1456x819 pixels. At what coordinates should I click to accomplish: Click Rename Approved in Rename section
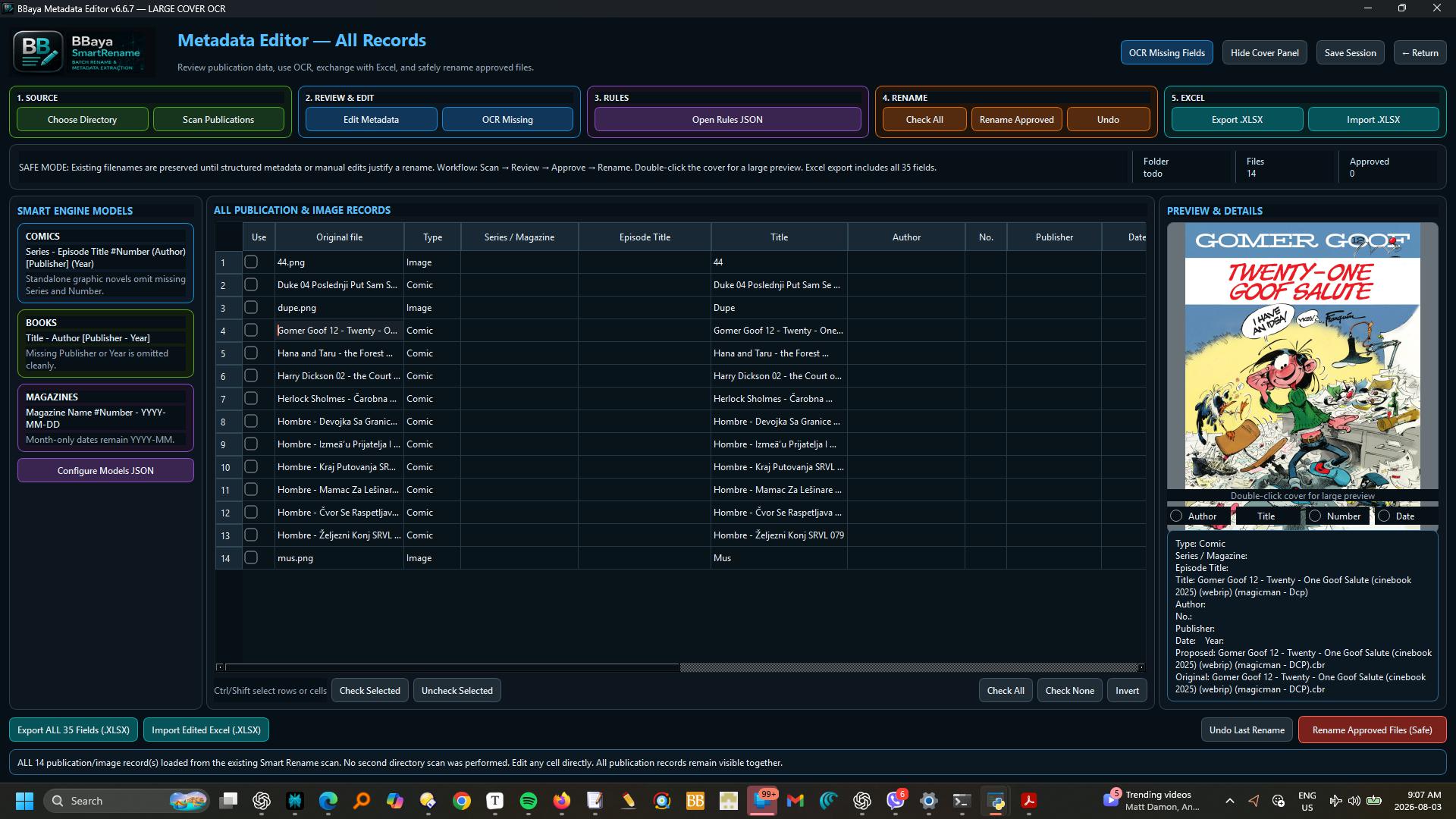[1016, 119]
